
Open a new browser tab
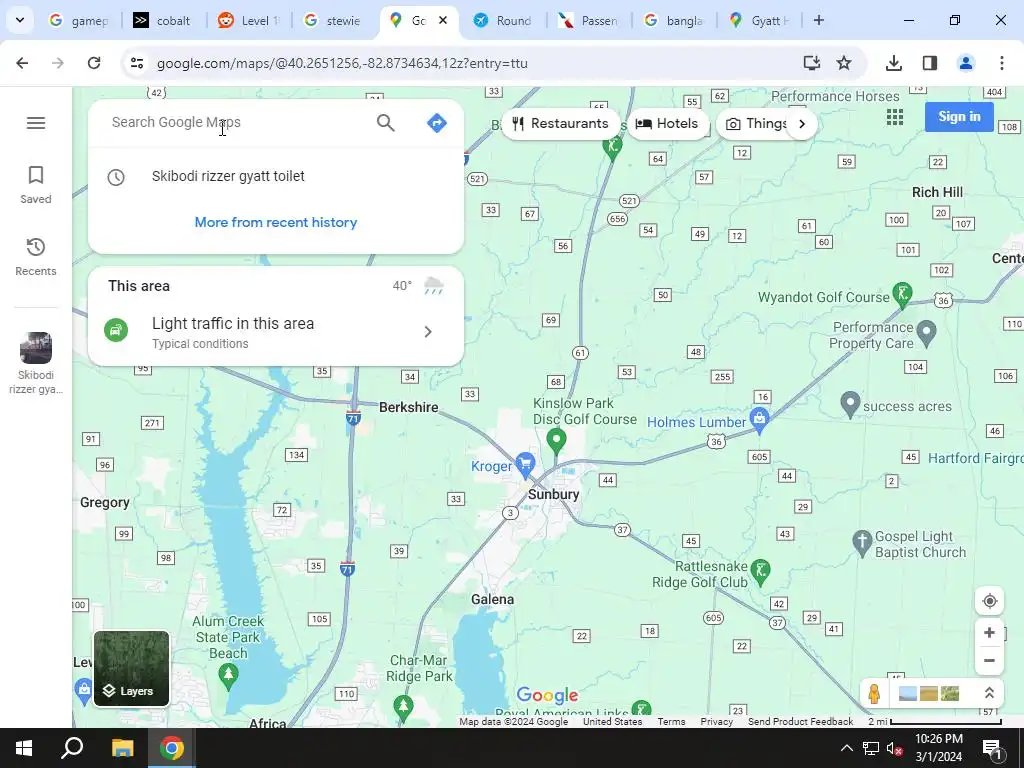[x=818, y=20]
